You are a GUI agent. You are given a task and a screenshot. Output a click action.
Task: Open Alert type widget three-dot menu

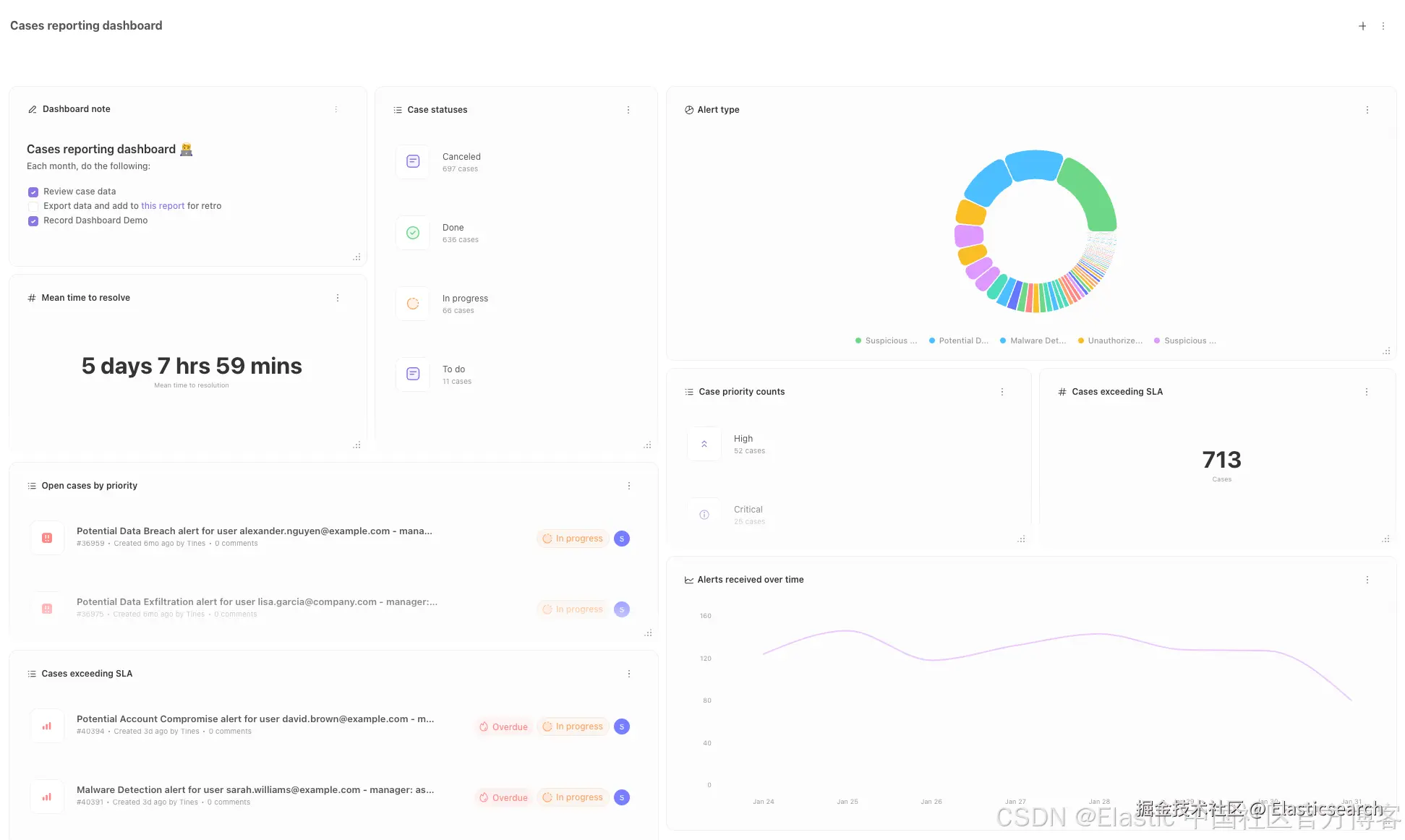pos(1367,110)
